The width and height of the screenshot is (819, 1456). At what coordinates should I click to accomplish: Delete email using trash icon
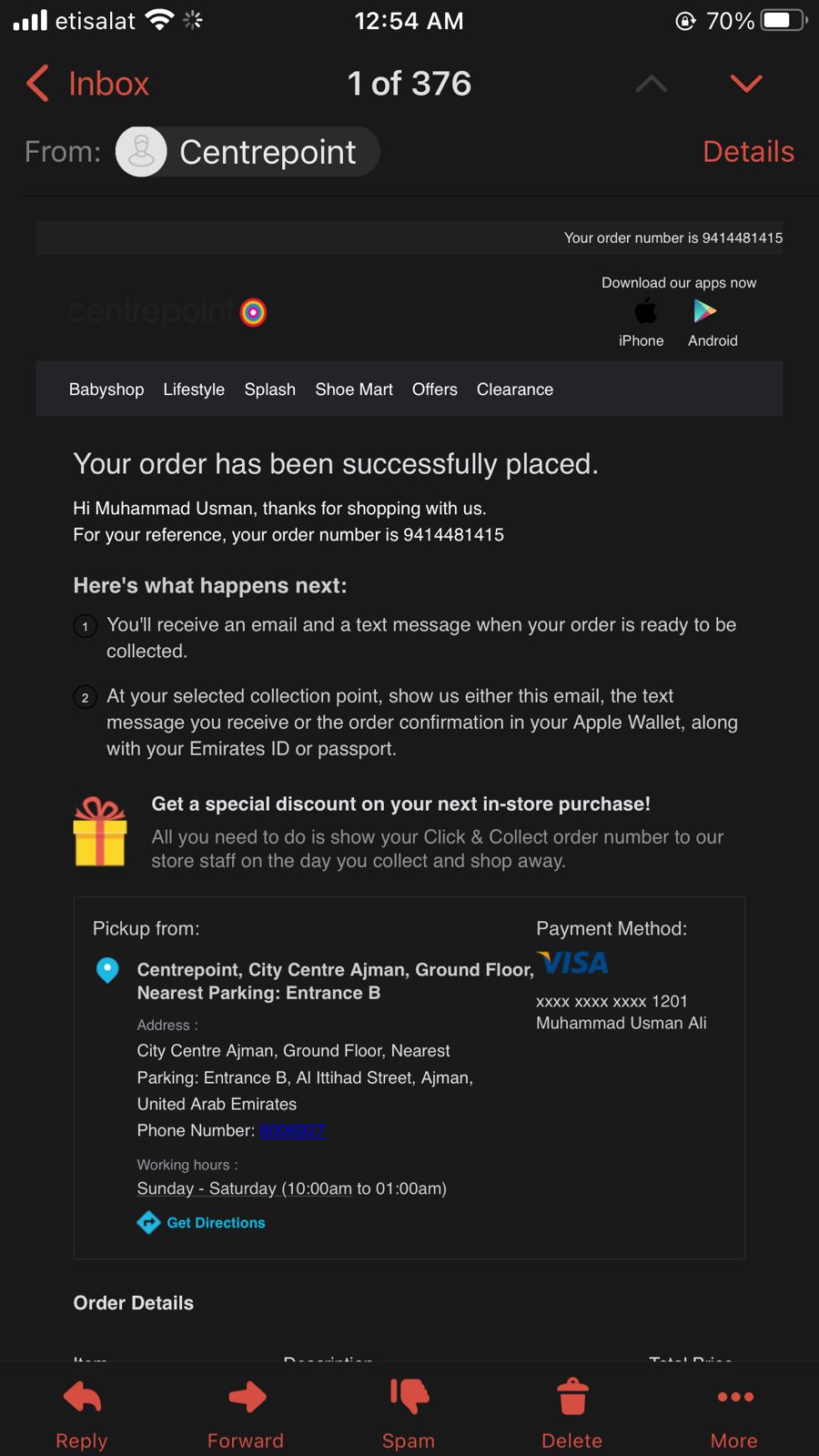(572, 1397)
